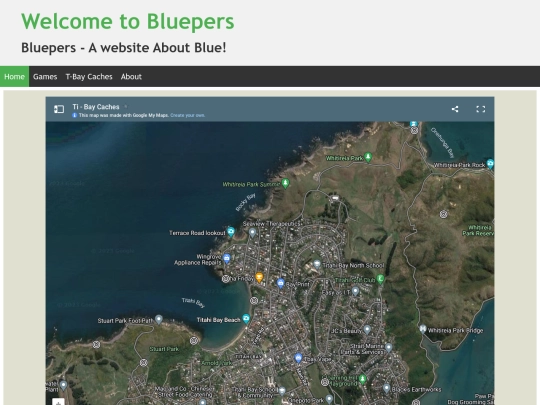Click the Terrace Road lookout camera marker
The width and height of the screenshot is (540, 405).
pos(231,231)
